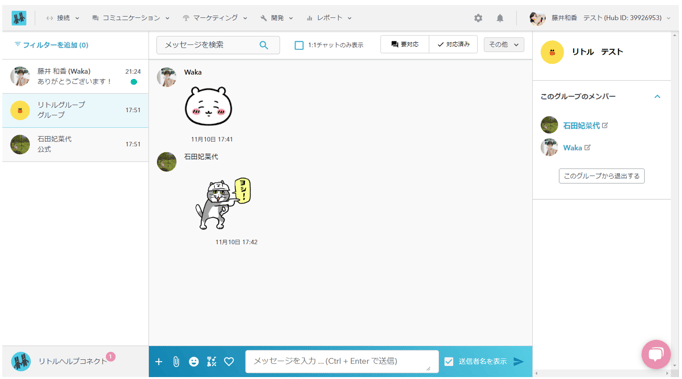682x379 pixels.
Task: Enable 1:1チャットのみ表示 checkbox
Action: (299, 45)
